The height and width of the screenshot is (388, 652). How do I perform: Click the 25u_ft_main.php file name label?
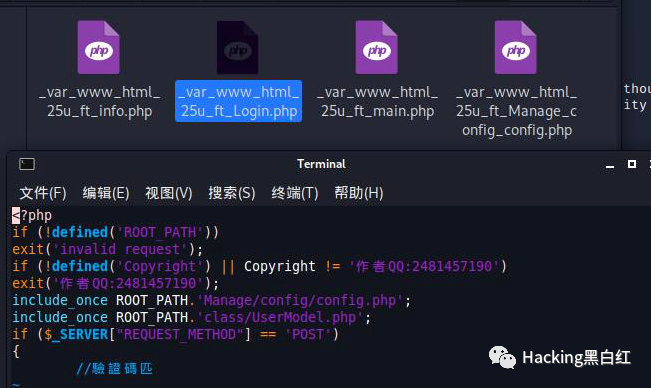click(x=378, y=101)
